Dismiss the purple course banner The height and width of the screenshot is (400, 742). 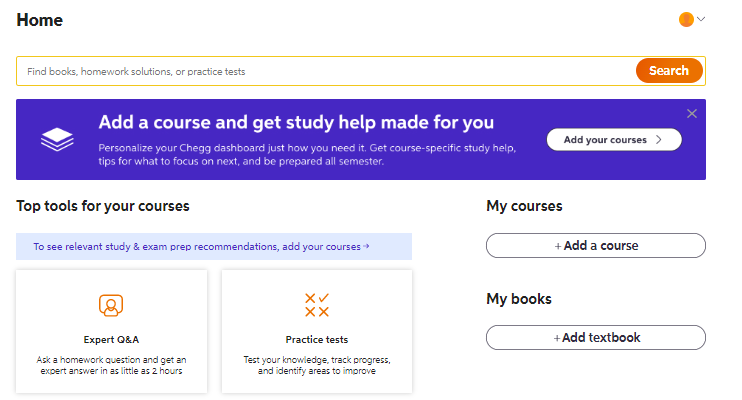point(691,114)
